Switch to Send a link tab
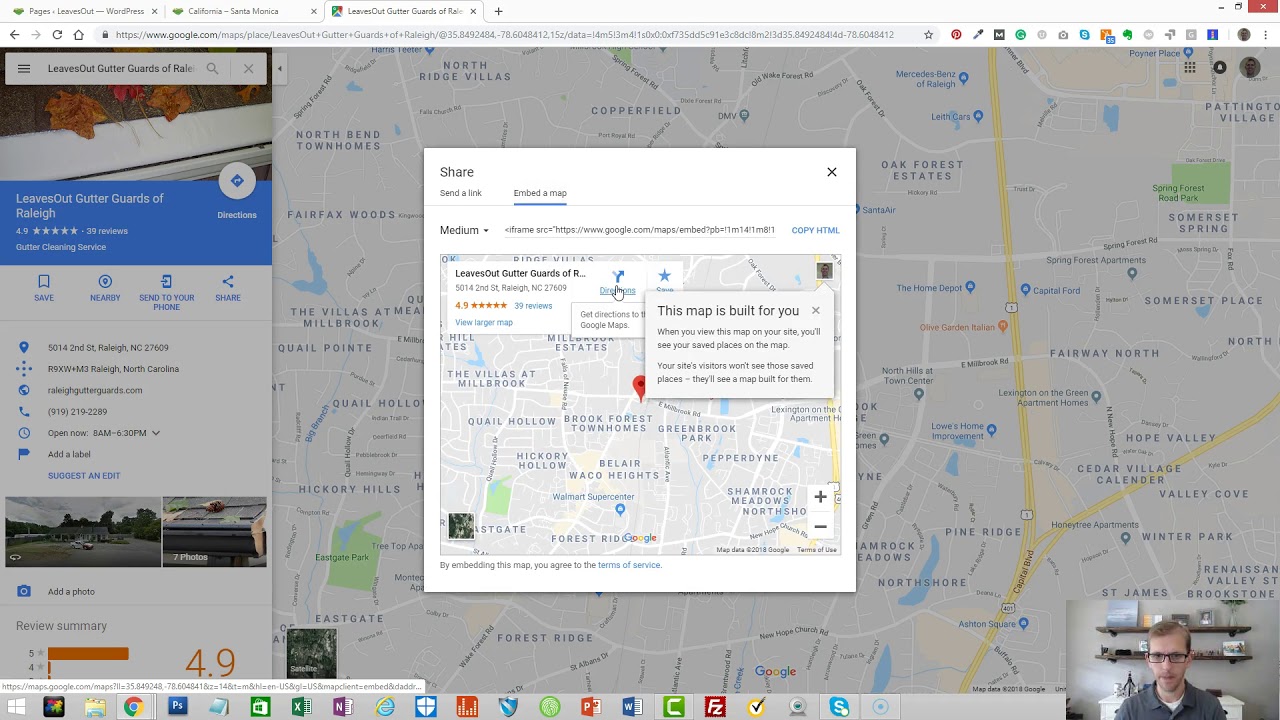This screenshot has width=1280, height=720. pos(460,193)
